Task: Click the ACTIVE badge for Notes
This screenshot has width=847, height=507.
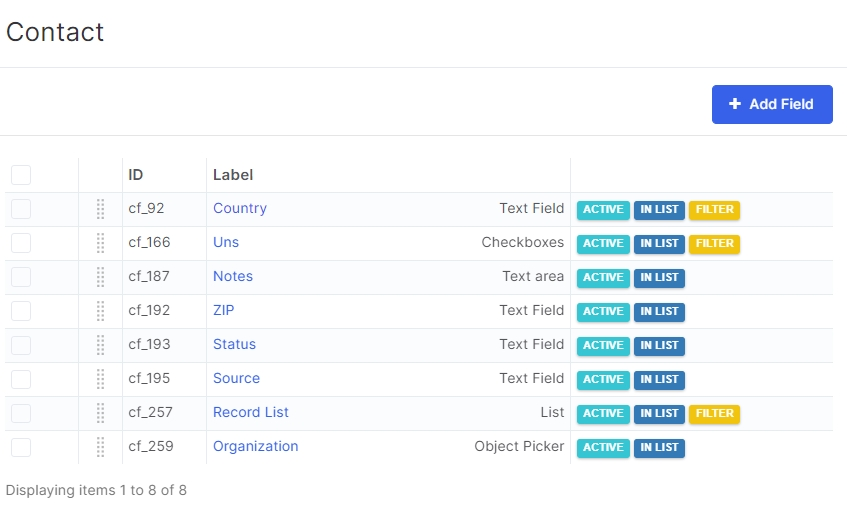Action: coord(603,278)
